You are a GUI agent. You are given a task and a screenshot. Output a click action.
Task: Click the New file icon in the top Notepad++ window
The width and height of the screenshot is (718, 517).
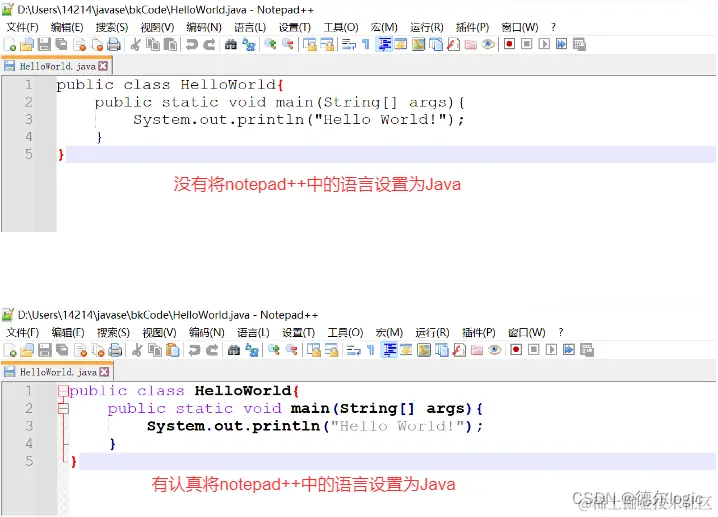(x=10, y=44)
